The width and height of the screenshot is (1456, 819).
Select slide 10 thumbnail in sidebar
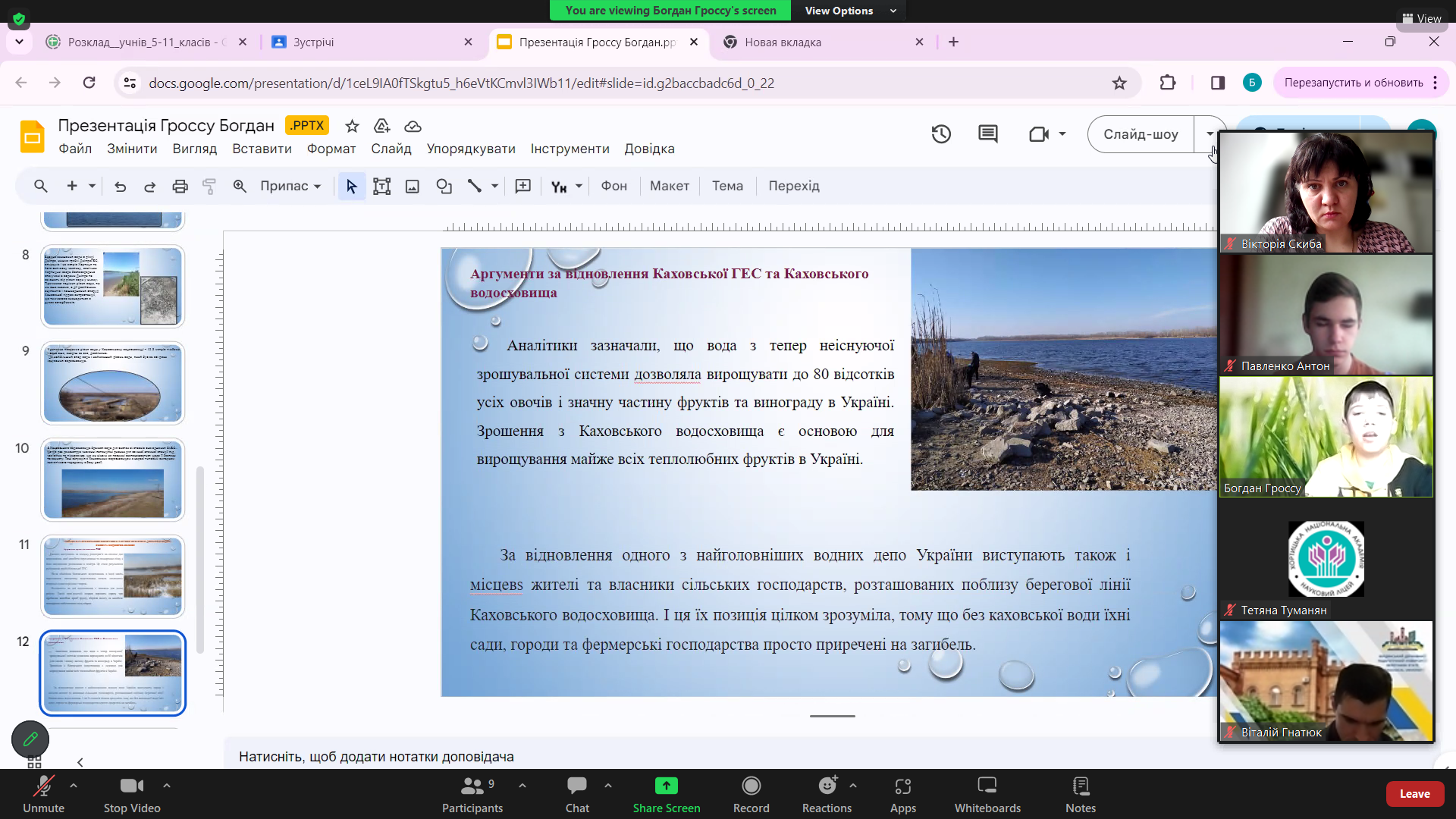pos(112,479)
